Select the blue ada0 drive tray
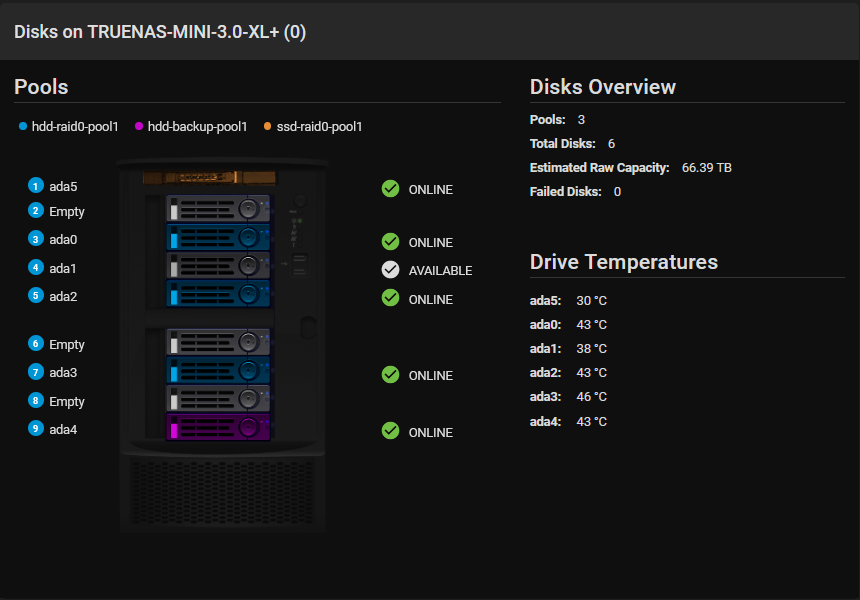 pos(218,237)
